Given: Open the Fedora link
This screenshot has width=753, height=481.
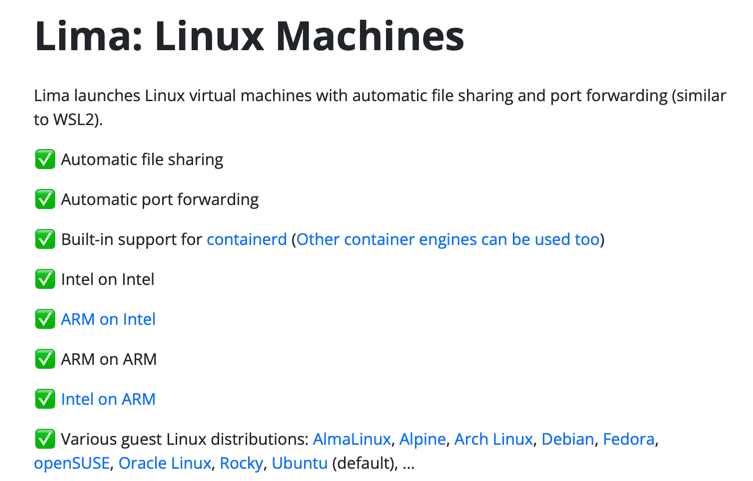Looking at the screenshot, I should coord(628,439).
